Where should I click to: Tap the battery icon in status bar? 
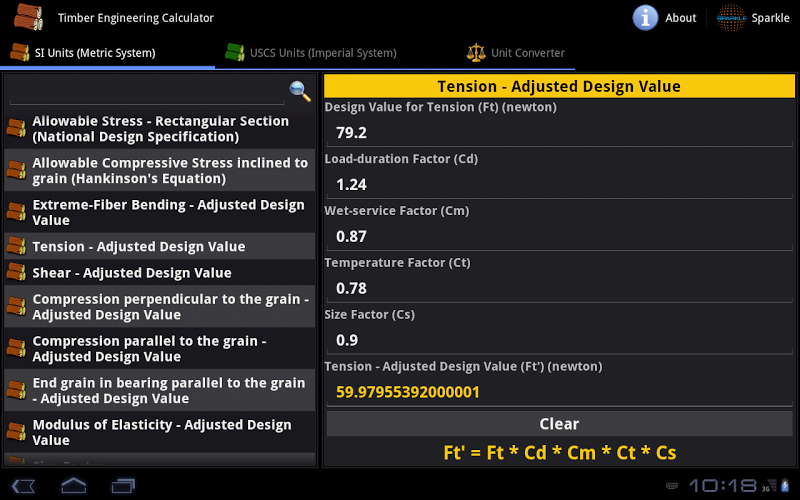pos(785,485)
